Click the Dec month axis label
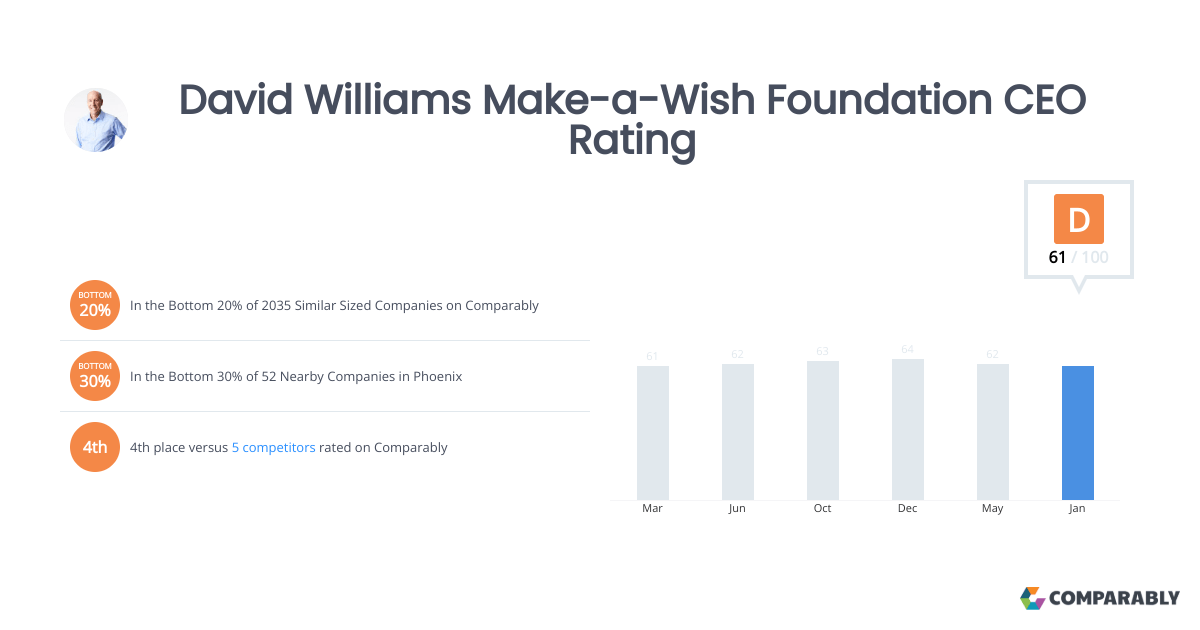 coord(908,508)
